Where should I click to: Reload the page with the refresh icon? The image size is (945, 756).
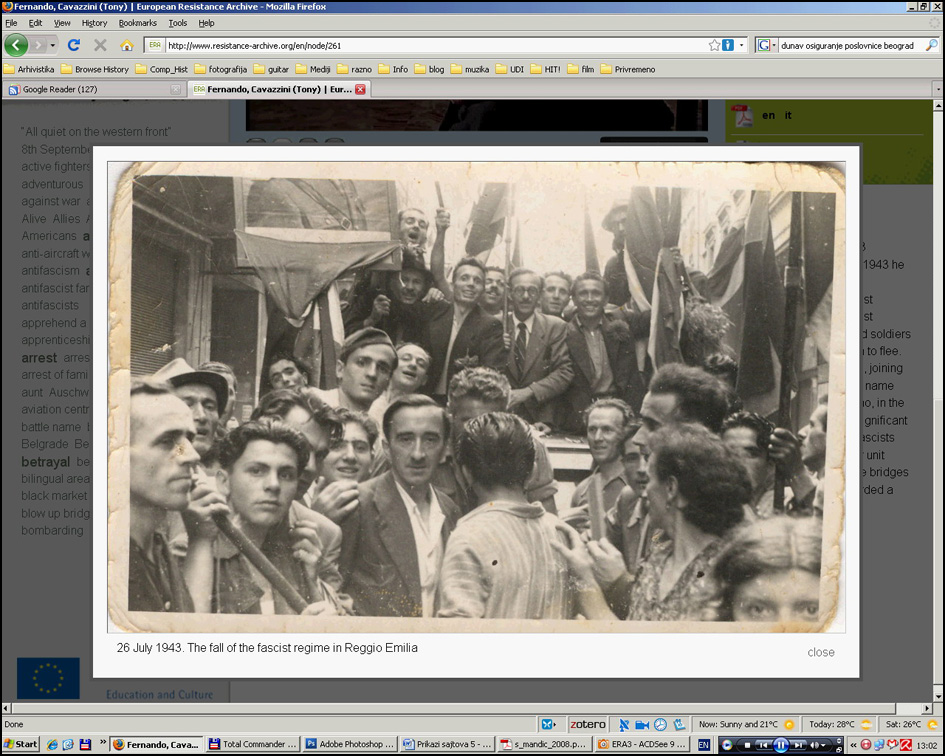pos(73,45)
